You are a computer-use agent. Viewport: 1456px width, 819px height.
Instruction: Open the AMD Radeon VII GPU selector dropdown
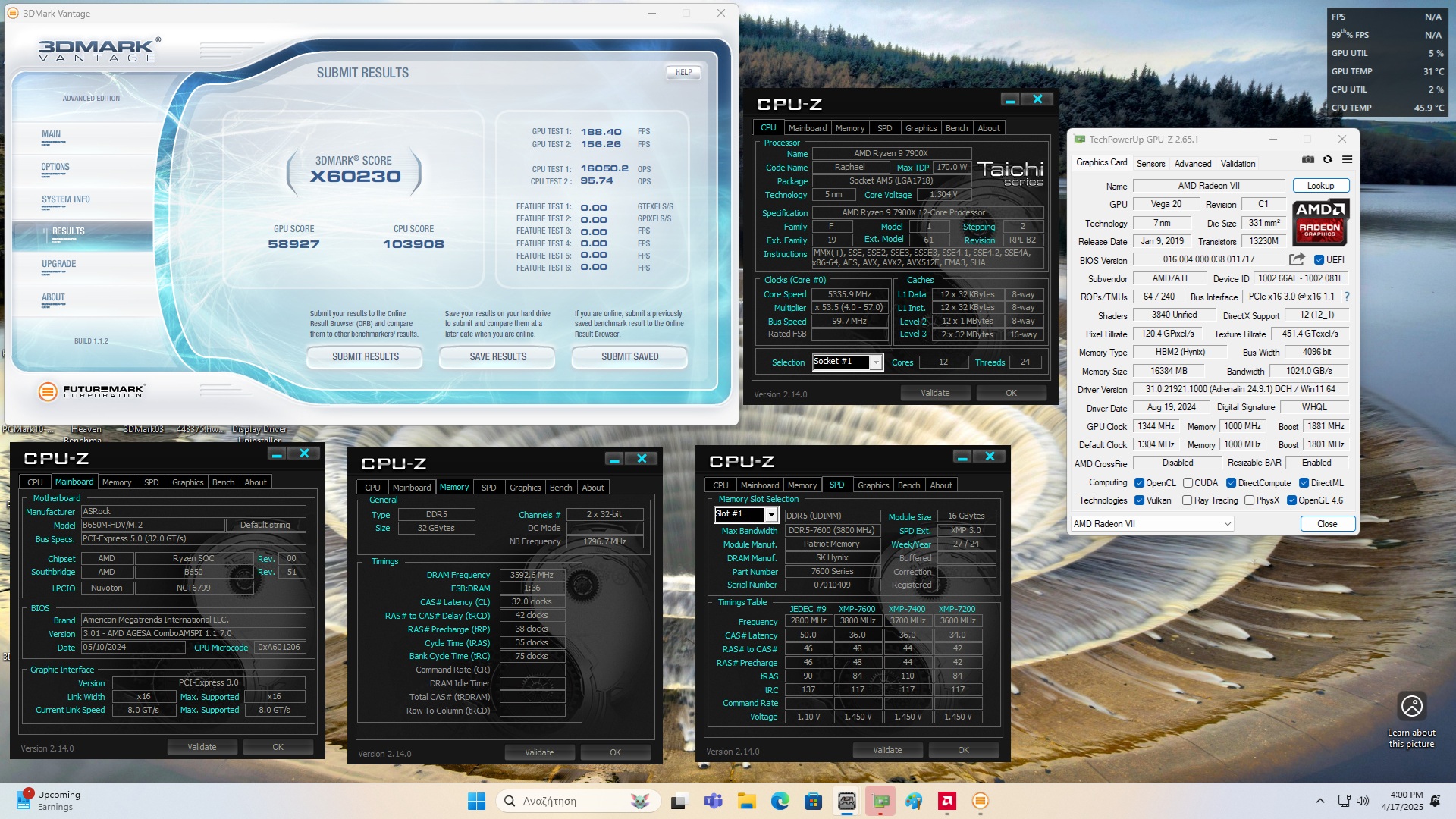[x=1152, y=524]
